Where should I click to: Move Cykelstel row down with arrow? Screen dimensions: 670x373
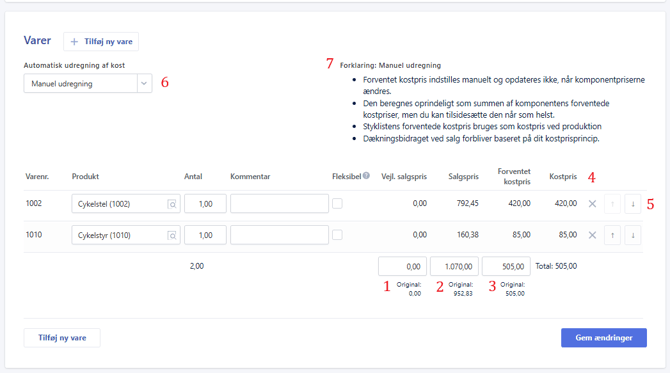pyautogui.click(x=633, y=204)
